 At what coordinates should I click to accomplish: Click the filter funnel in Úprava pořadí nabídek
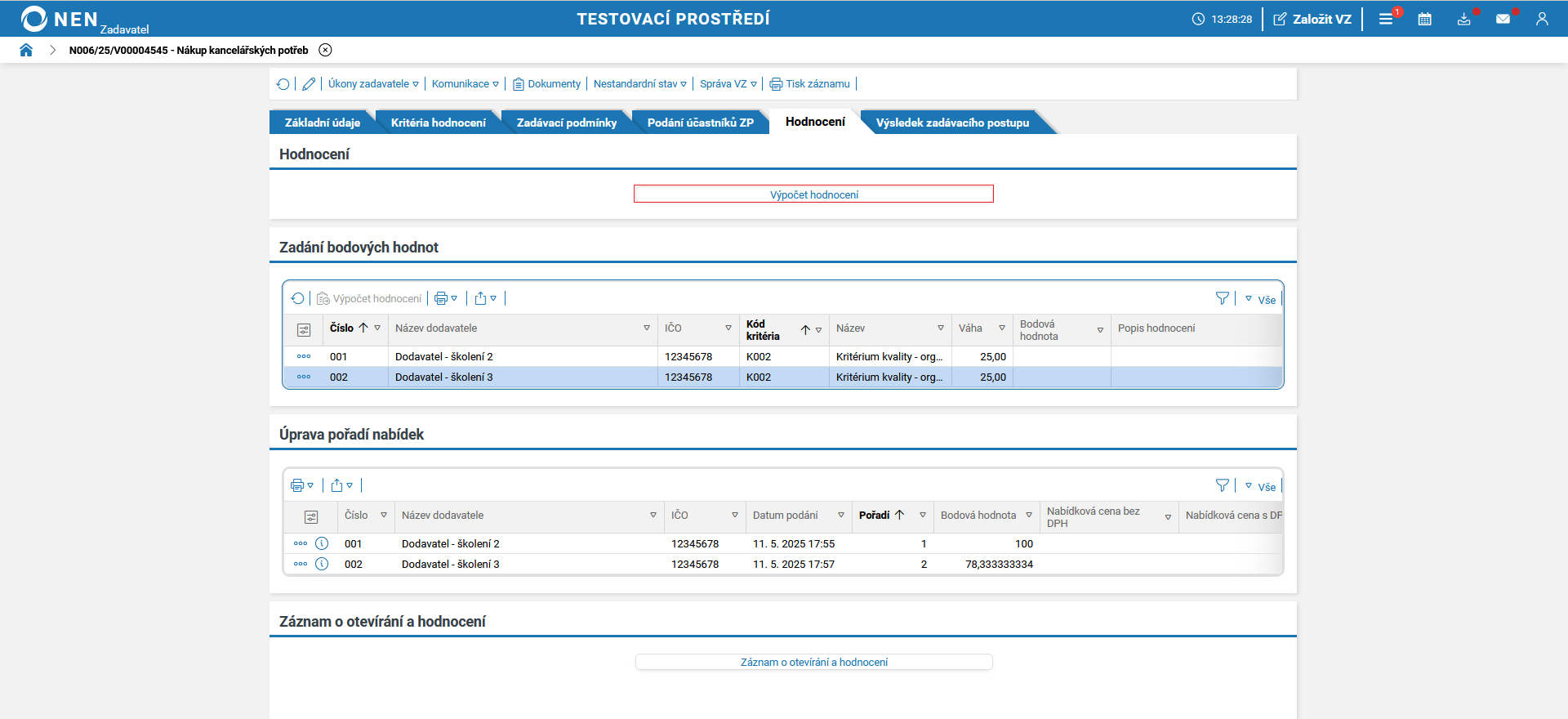pos(1223,485)
